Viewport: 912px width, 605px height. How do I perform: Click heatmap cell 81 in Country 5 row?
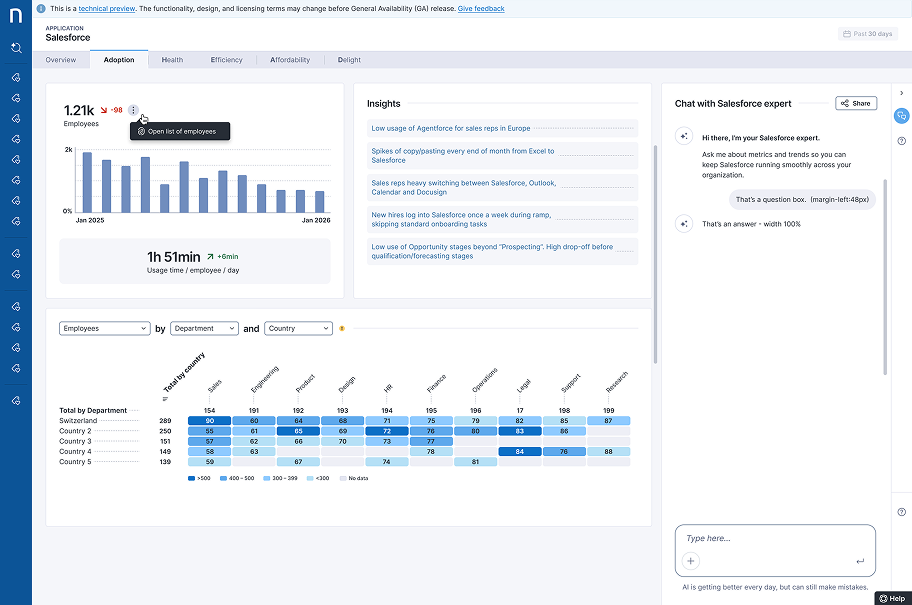(476, 462)
